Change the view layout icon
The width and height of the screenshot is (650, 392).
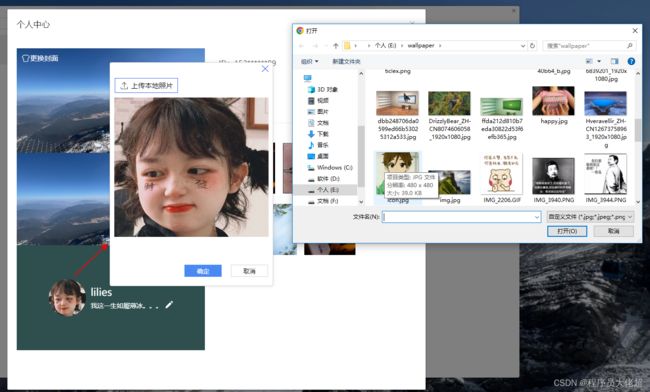click(589, 61)
